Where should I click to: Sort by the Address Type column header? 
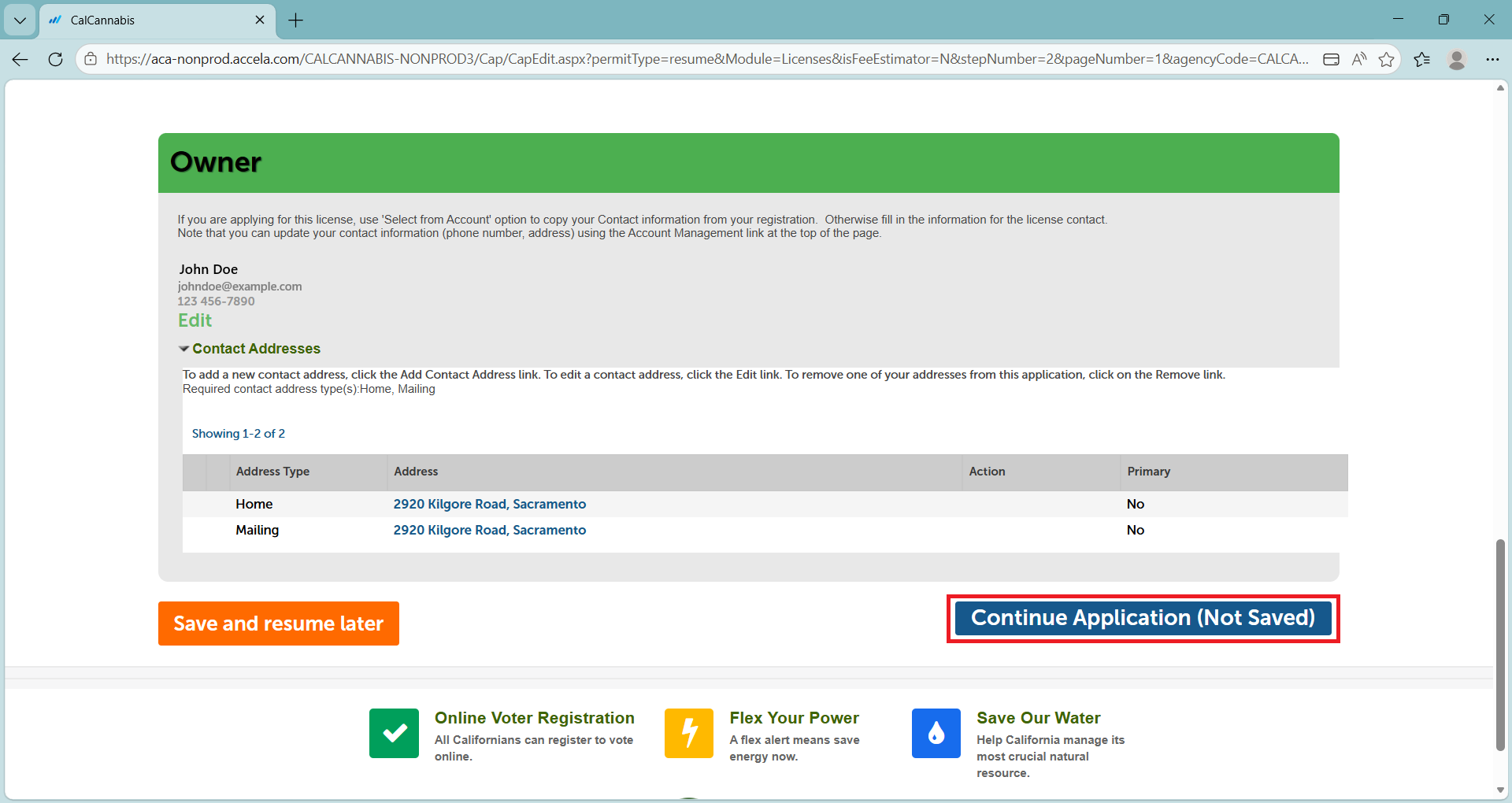[272, 472]
